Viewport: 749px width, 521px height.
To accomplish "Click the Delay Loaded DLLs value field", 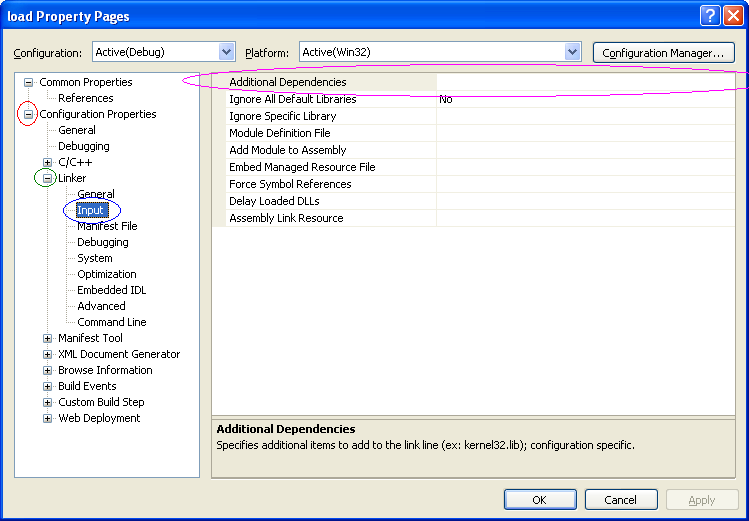I will pos(585,201).
